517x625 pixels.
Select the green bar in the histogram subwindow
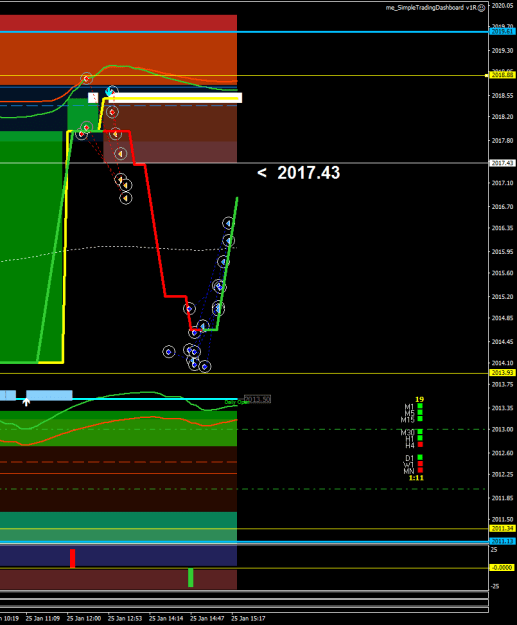pyautogui.click(x=191, y=578)
